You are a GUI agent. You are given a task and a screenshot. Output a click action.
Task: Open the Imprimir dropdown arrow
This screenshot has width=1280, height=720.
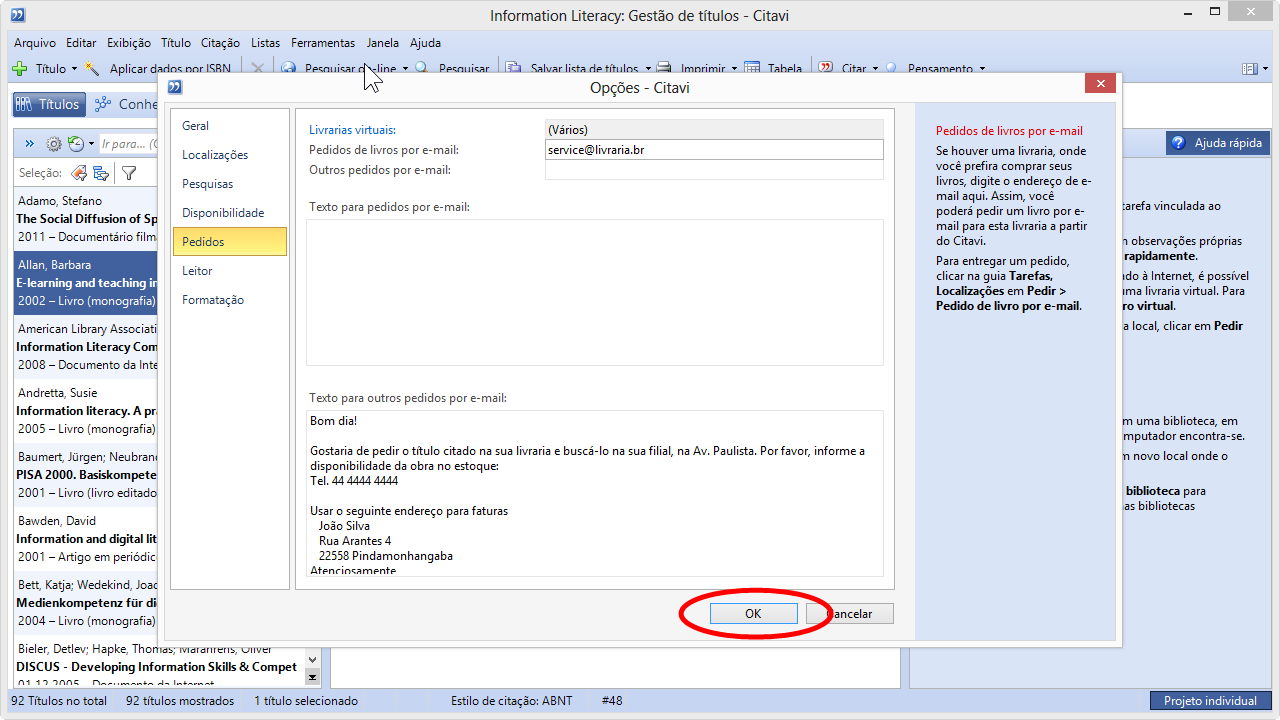pyautogui.click(x=734, y=69)
